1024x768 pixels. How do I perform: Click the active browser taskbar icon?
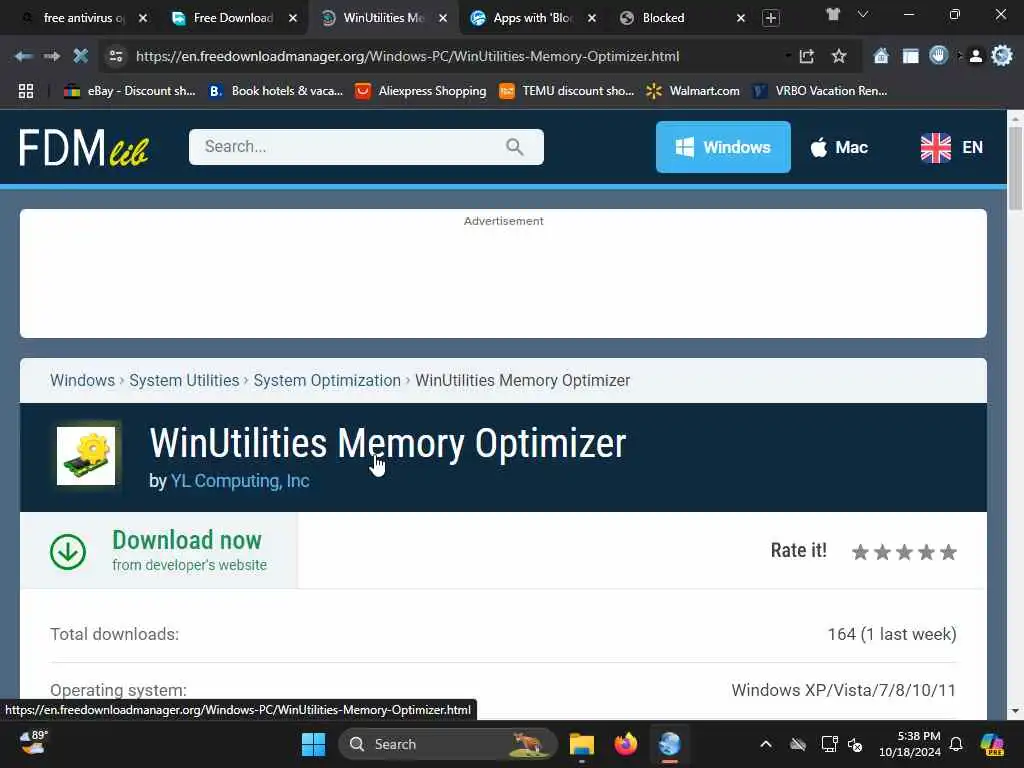(669, 744)
